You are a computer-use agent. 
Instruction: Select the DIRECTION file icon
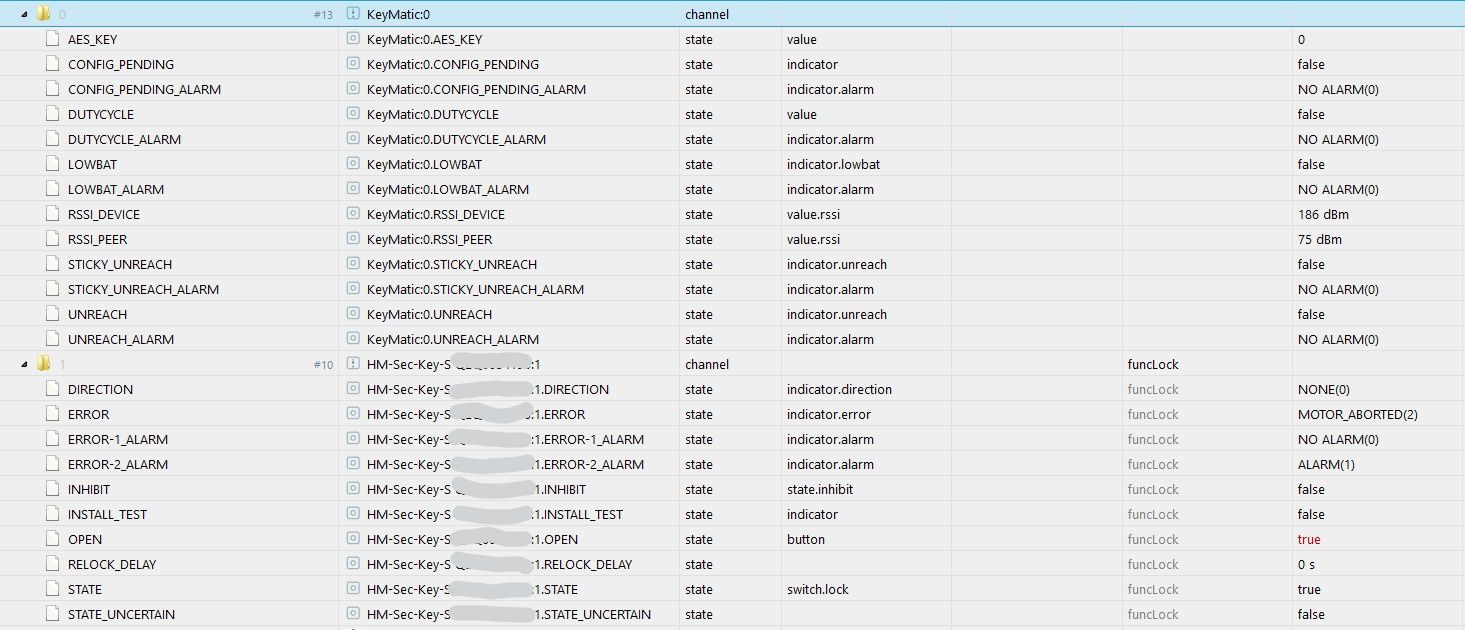[53, 389]
